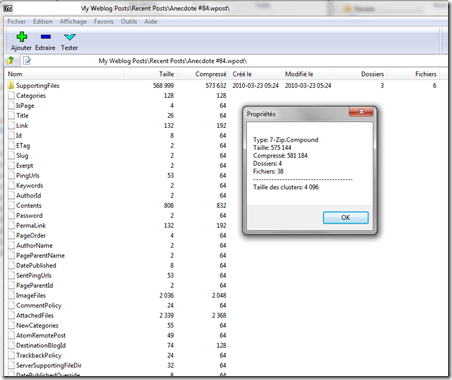
Task: Click the 568 999 size value
Action: (x=163, y=86)
